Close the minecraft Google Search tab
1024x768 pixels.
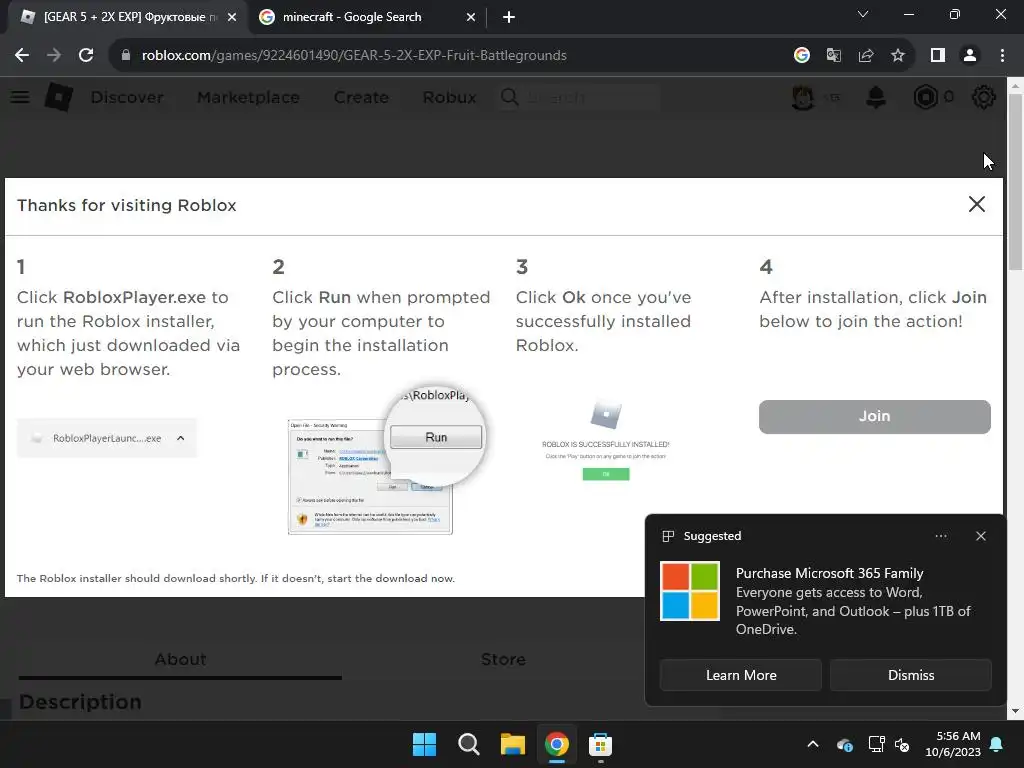[x=470, y=17]
